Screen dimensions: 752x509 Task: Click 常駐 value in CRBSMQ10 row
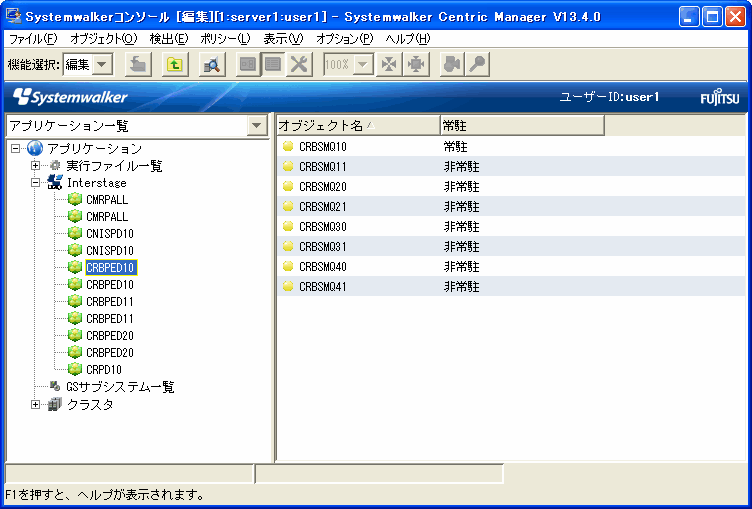(455, 147)
